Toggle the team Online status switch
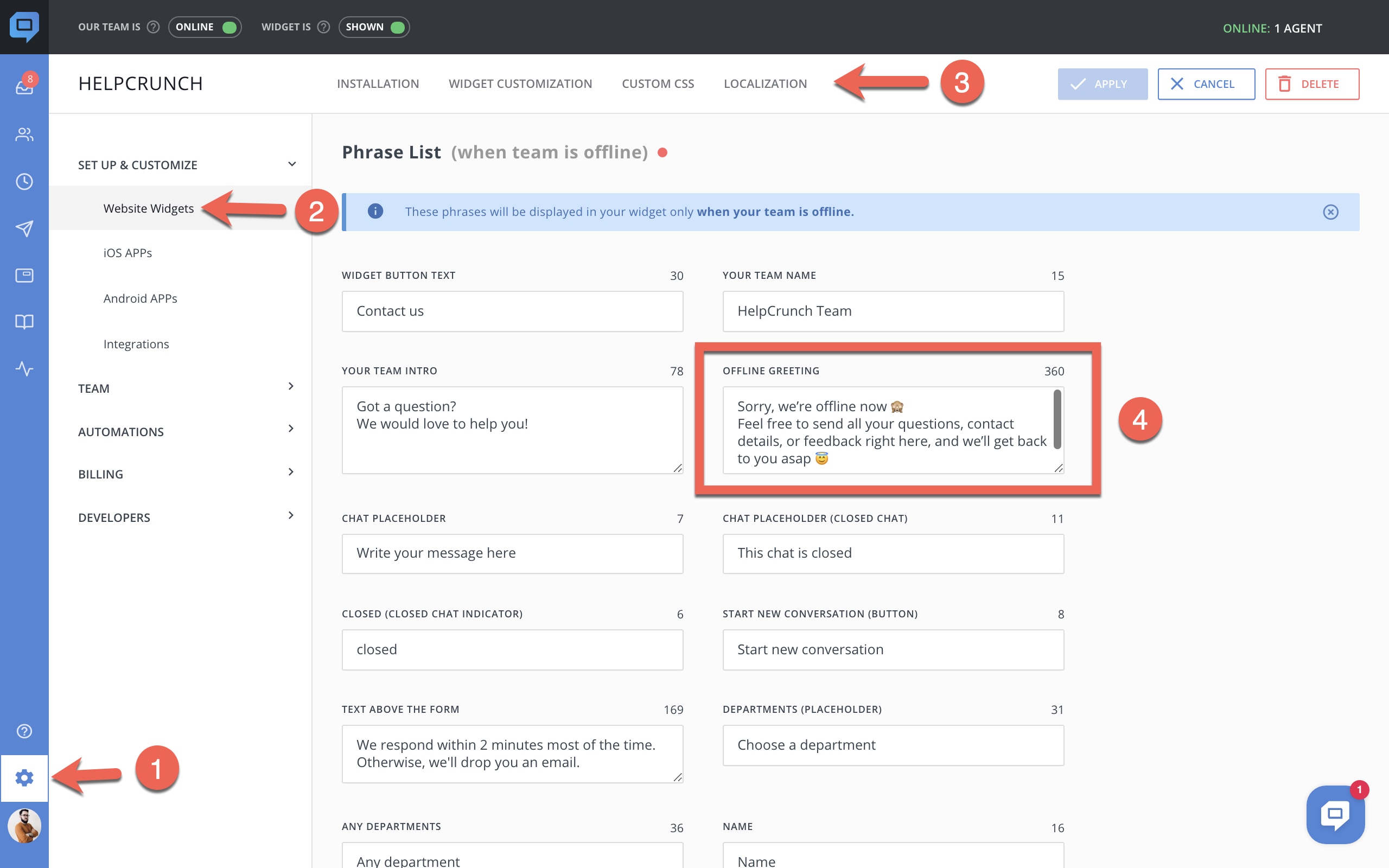This screenshot has height=868, width=1389. click(x=205, y=27)
